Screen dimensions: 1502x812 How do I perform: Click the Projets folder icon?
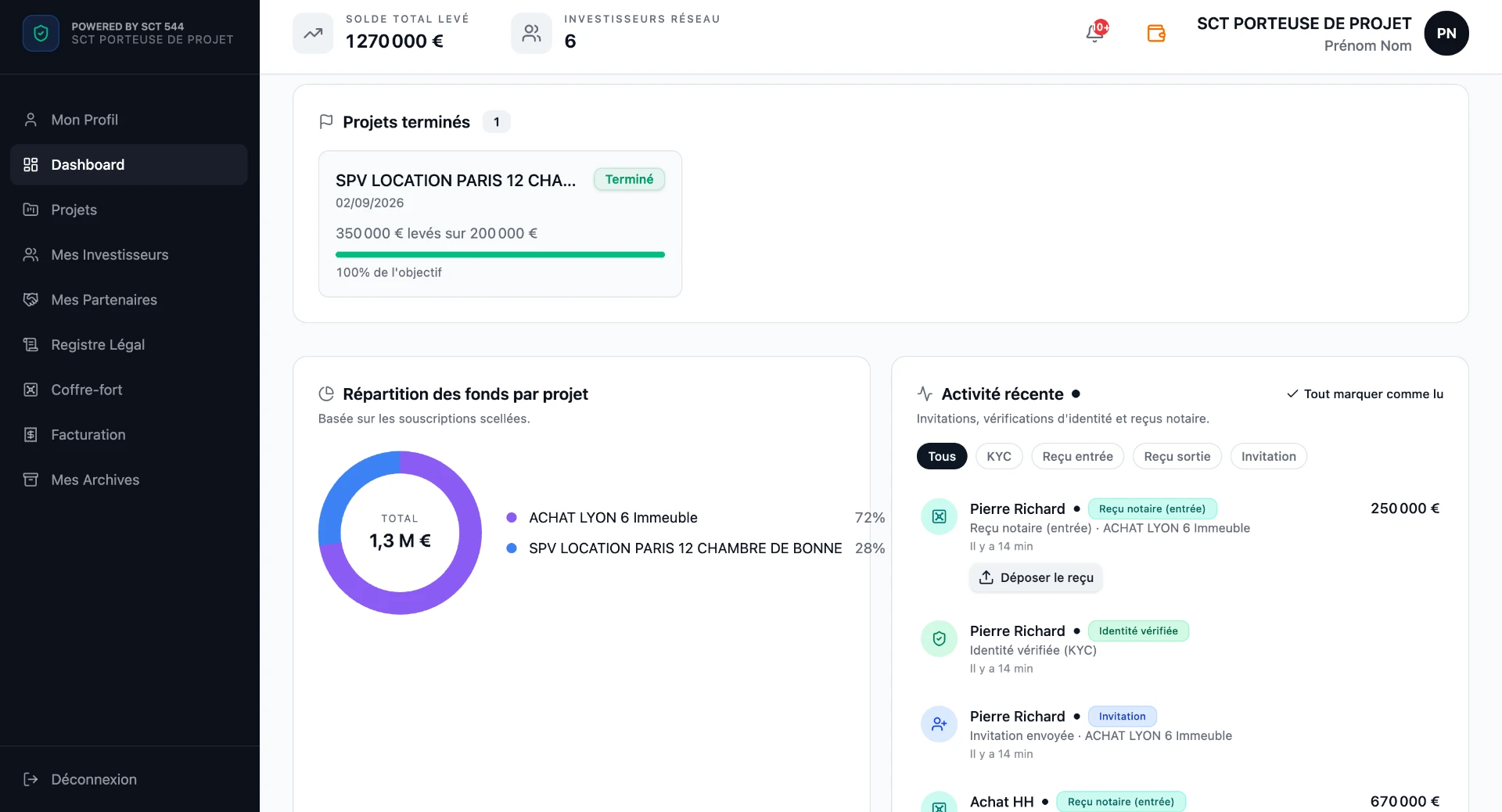pyautogui.click(x=31, y=210)
